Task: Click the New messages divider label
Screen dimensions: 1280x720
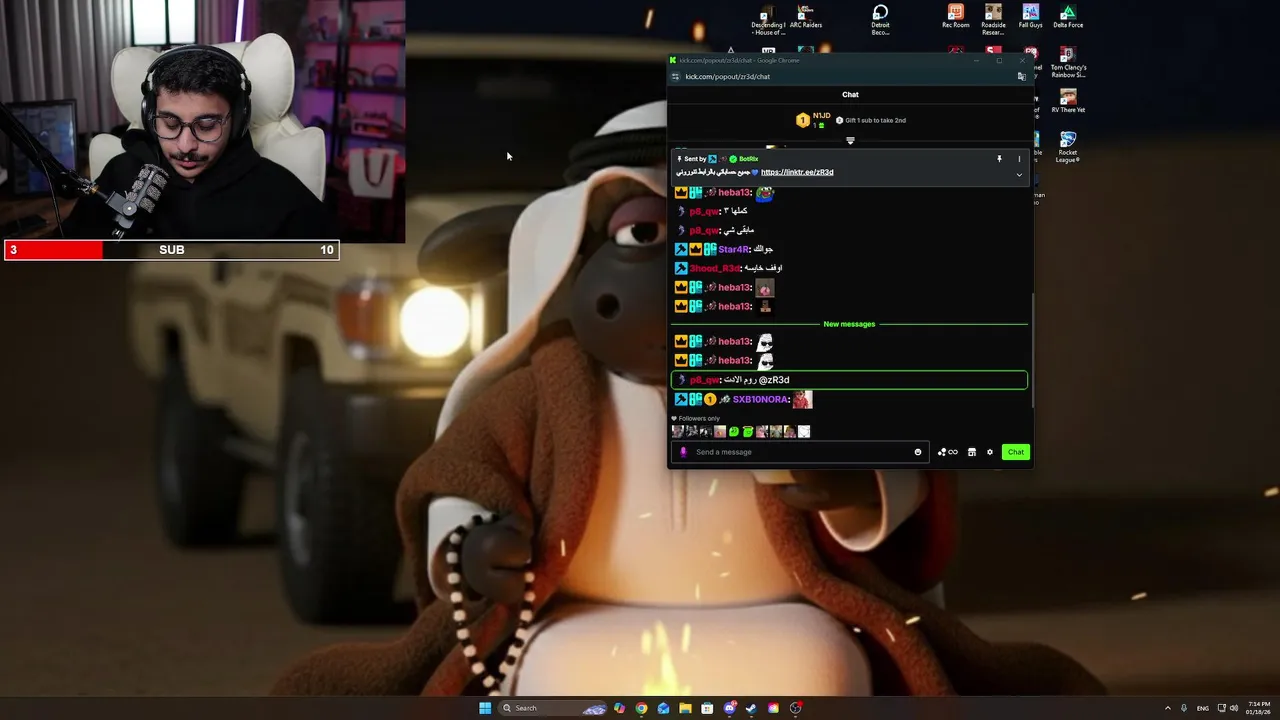Action: point(849,324)
